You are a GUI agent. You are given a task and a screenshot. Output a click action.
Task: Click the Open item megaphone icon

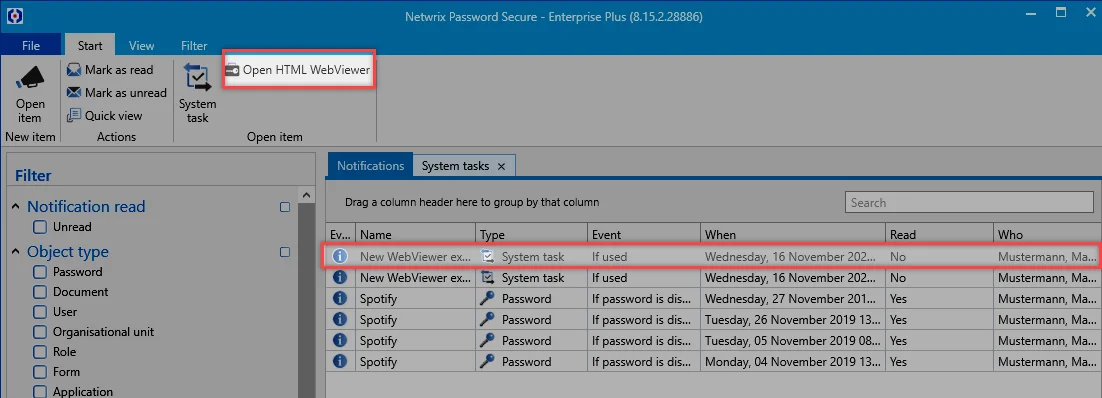coord(30,77)
